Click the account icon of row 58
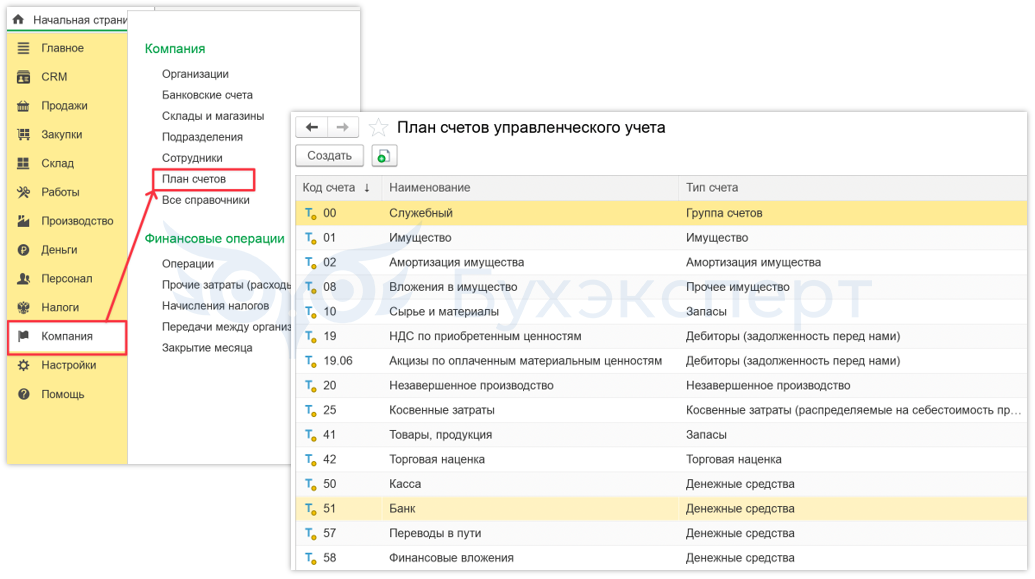The image size is (1035, 579). coord(311,558)
